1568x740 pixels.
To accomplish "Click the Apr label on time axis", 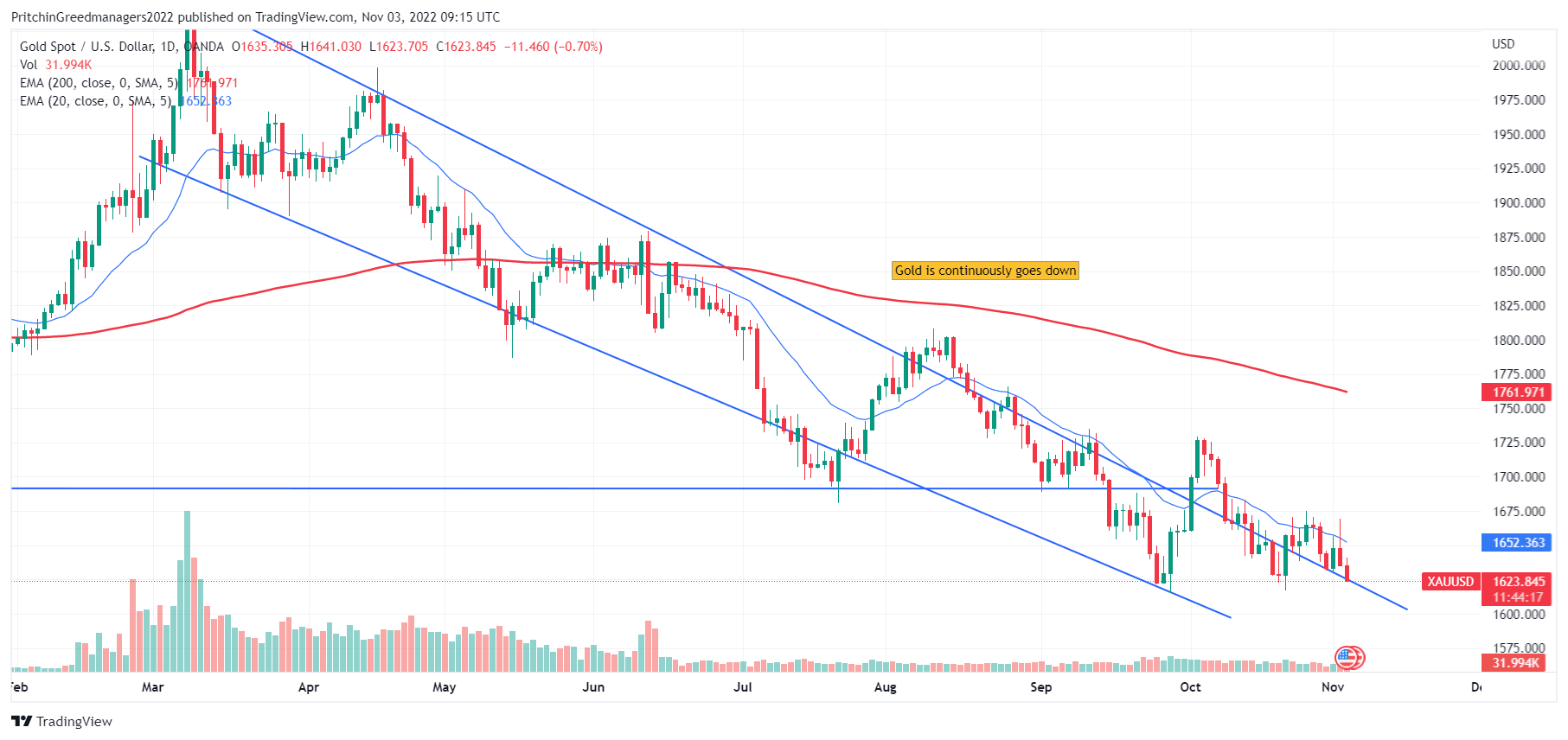I will (308, 687).
